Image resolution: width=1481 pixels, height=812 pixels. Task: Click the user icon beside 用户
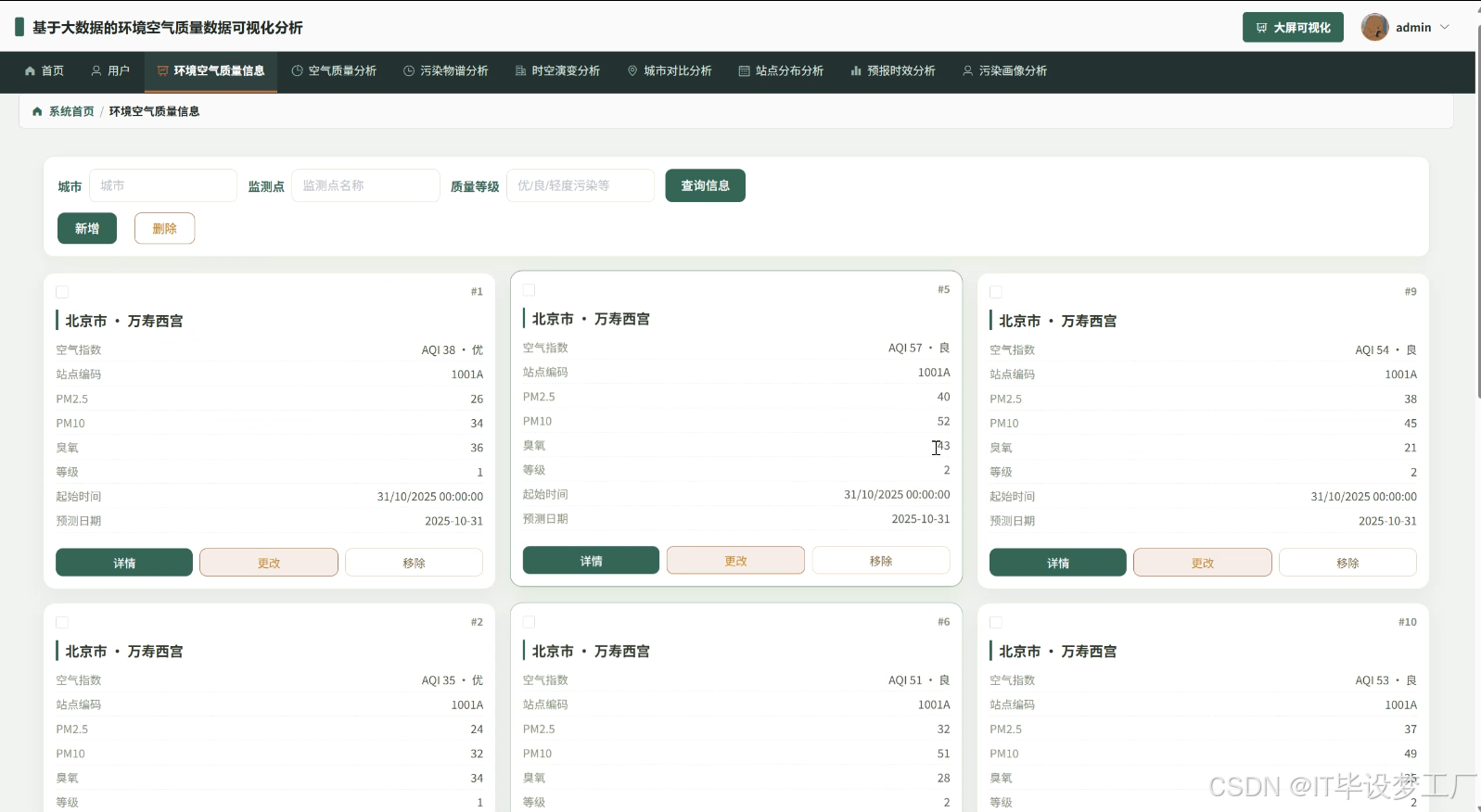pyautogui.click(x=96, y=70)
